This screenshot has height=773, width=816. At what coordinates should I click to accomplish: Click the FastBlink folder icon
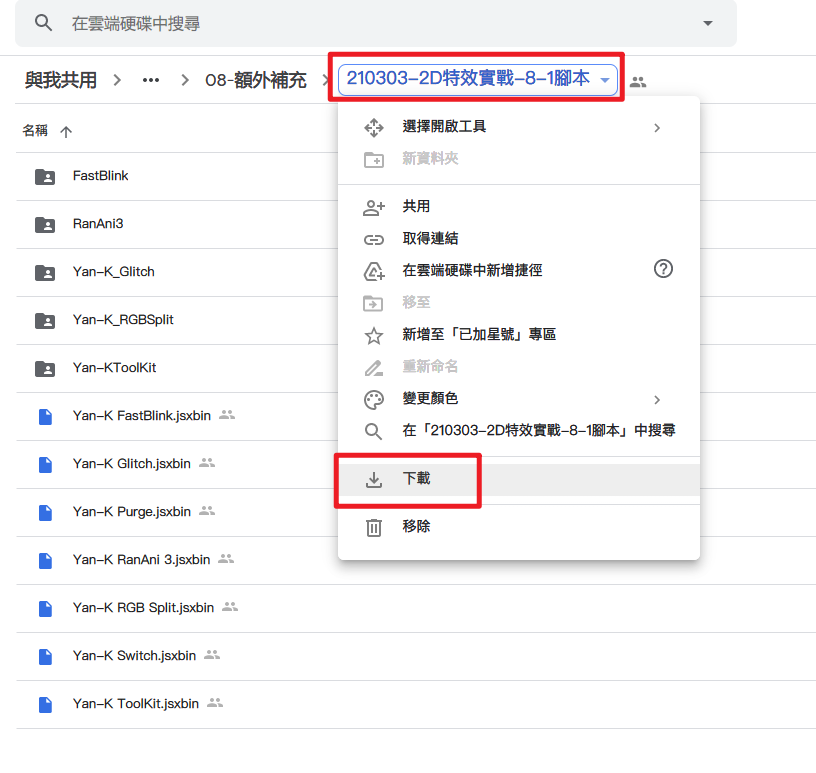(45, 177)
